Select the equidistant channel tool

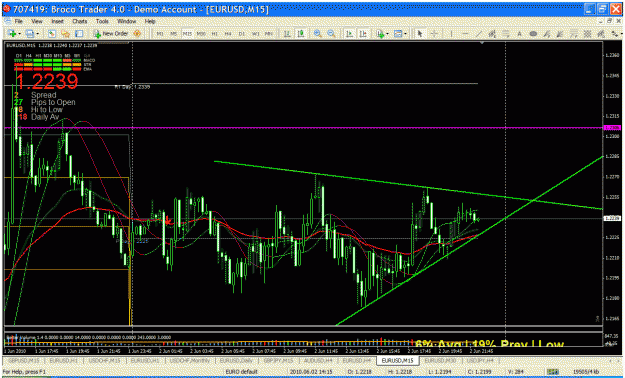(x=492, y=34)
